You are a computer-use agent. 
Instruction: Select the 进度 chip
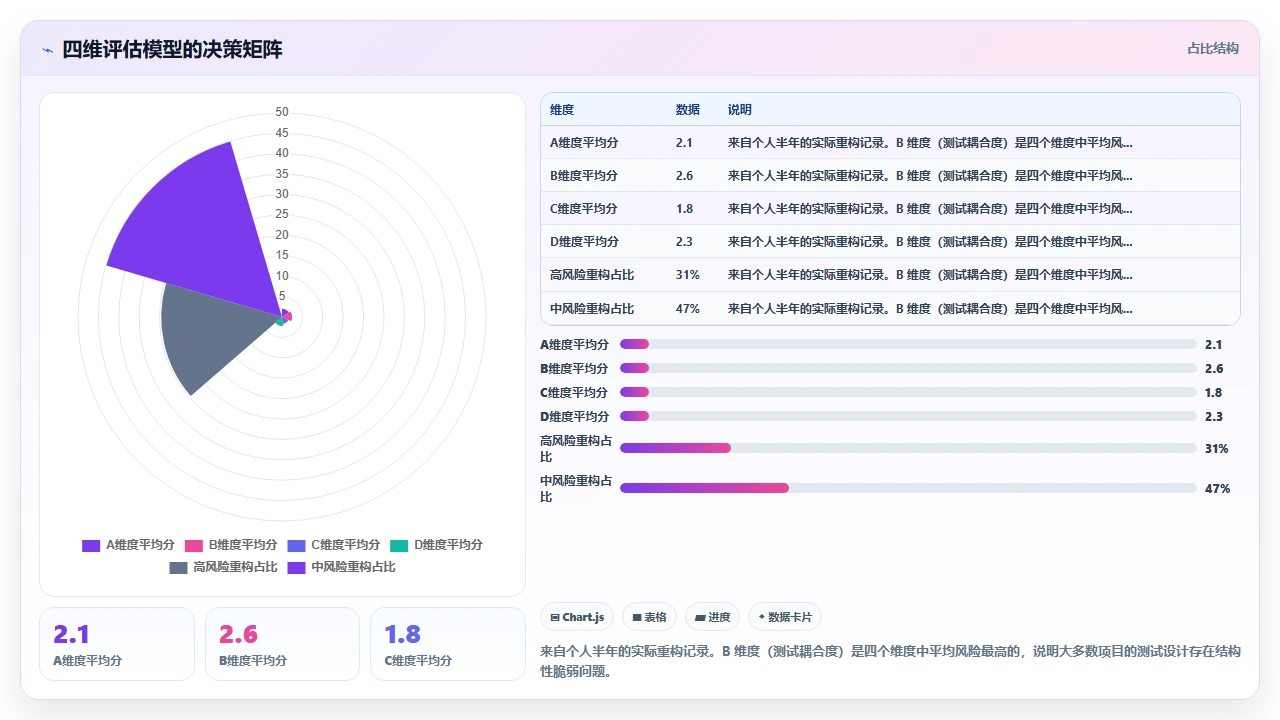[713, 617]
